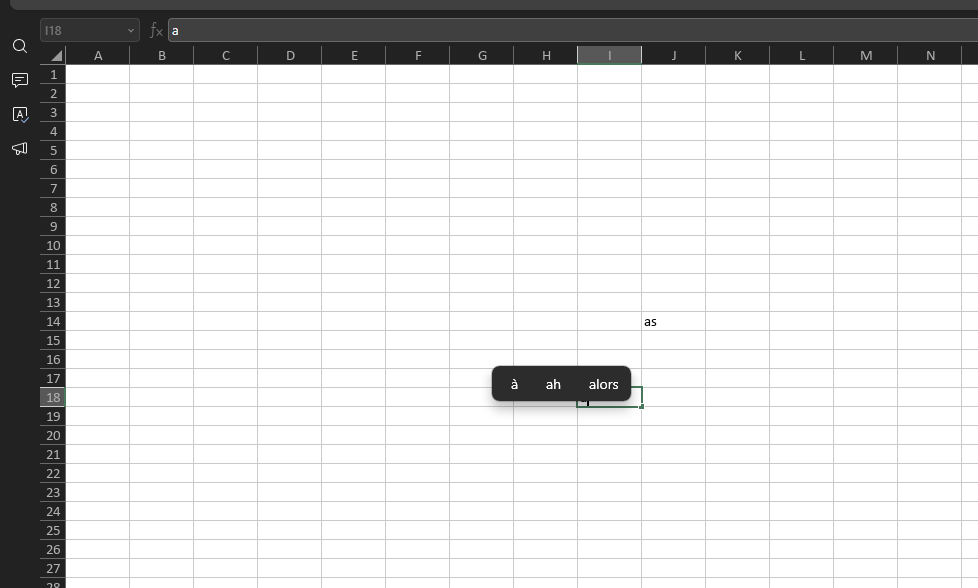The height and width of the screenshot is (588, 978).
Task: Select the column N header
Action: click(x=929, y=55)
